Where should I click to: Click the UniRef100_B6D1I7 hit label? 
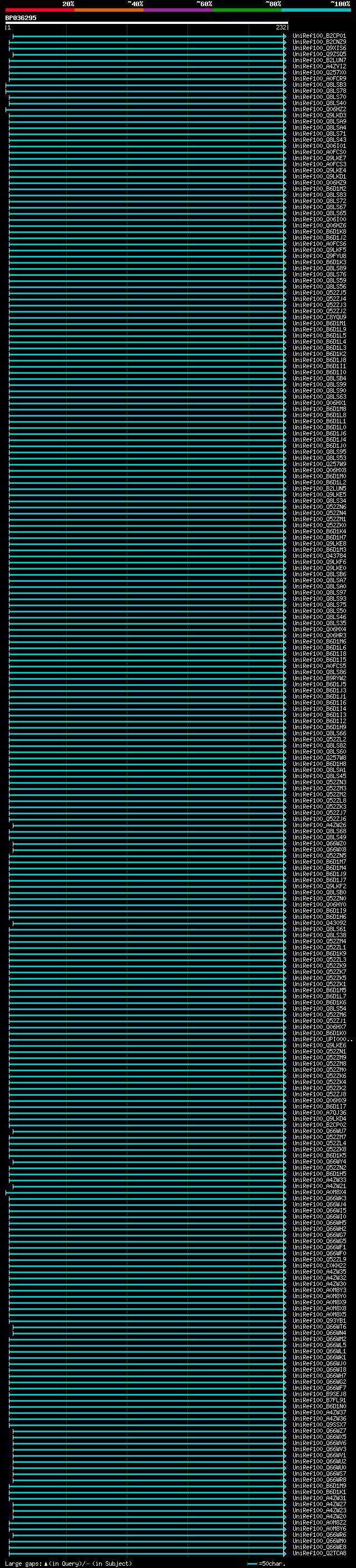[x=319, y=1106]
